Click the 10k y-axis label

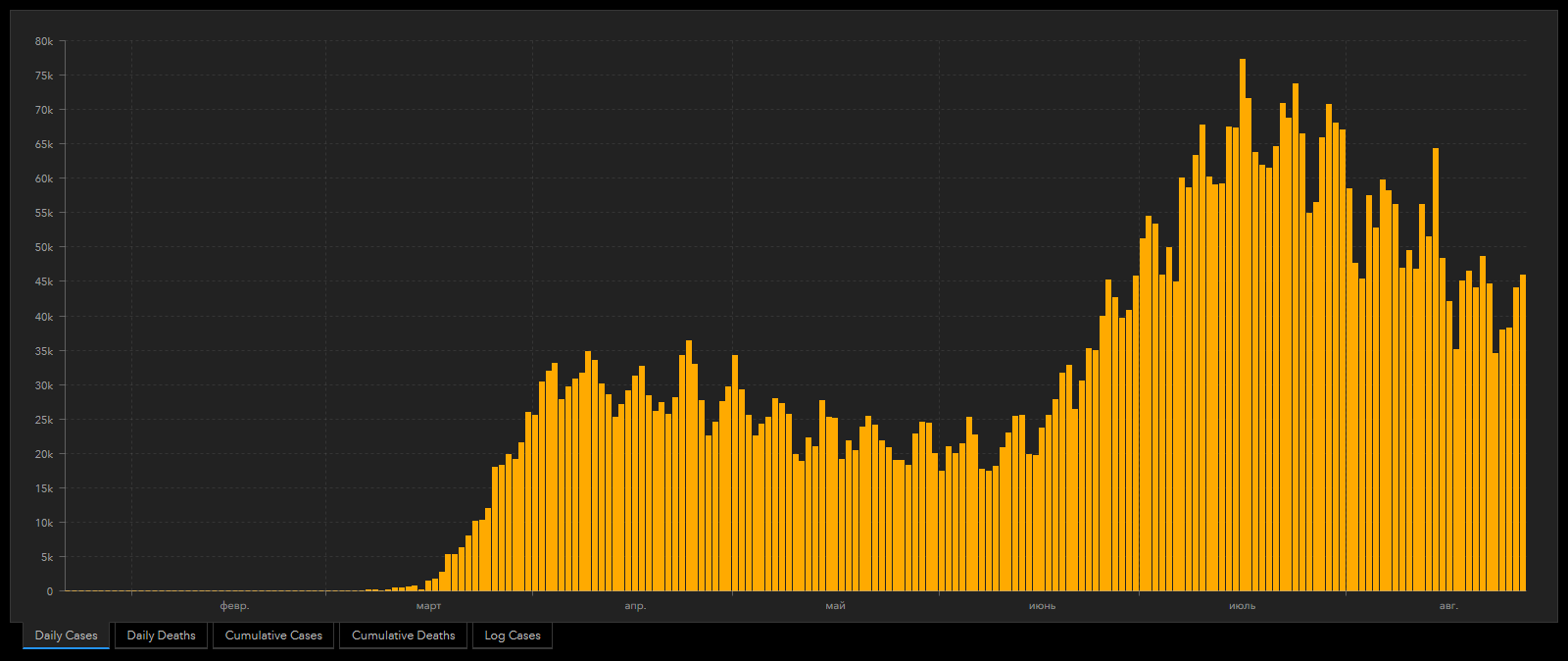tap(44, 523)
